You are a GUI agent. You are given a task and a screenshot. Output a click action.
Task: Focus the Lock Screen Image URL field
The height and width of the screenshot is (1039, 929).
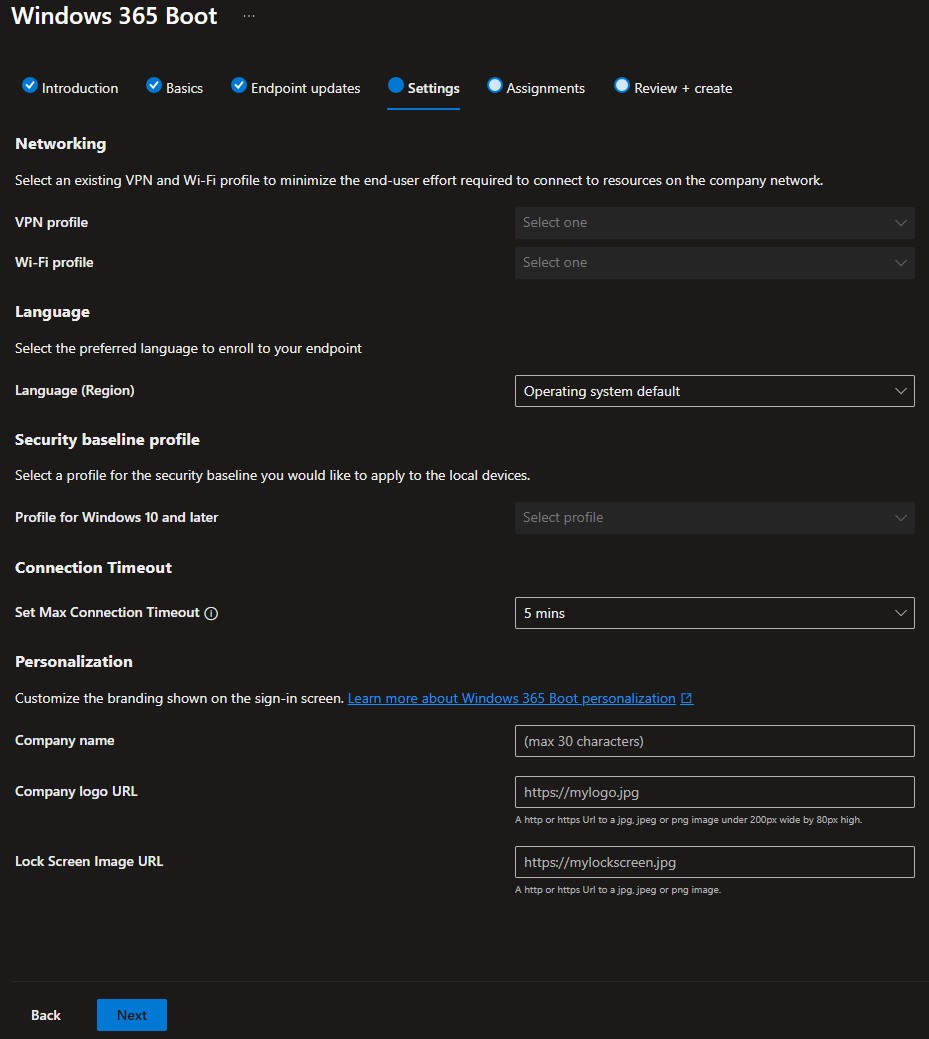click(x=714, y=862)
